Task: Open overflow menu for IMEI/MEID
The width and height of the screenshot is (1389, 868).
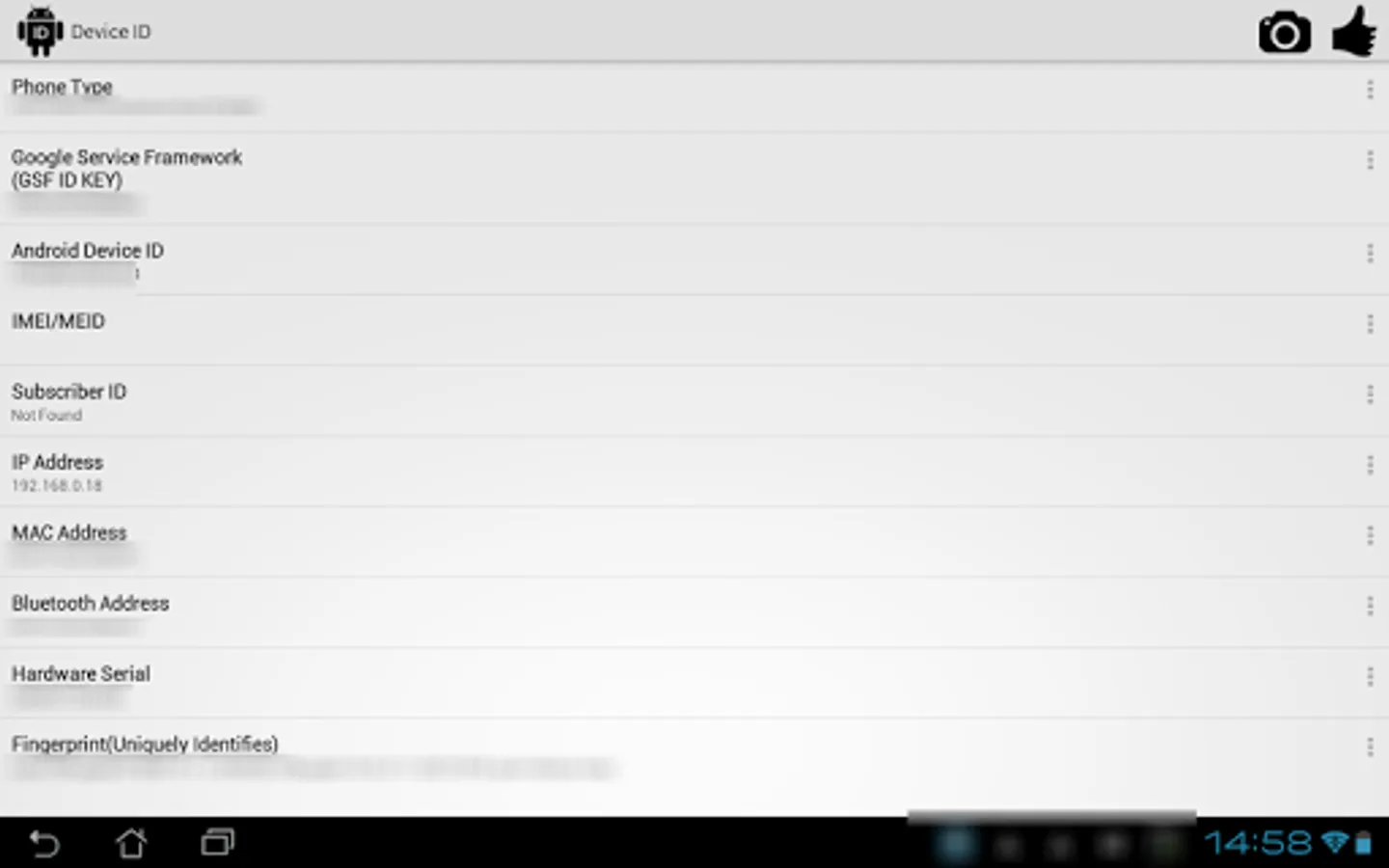Action: pos(1370,324)
